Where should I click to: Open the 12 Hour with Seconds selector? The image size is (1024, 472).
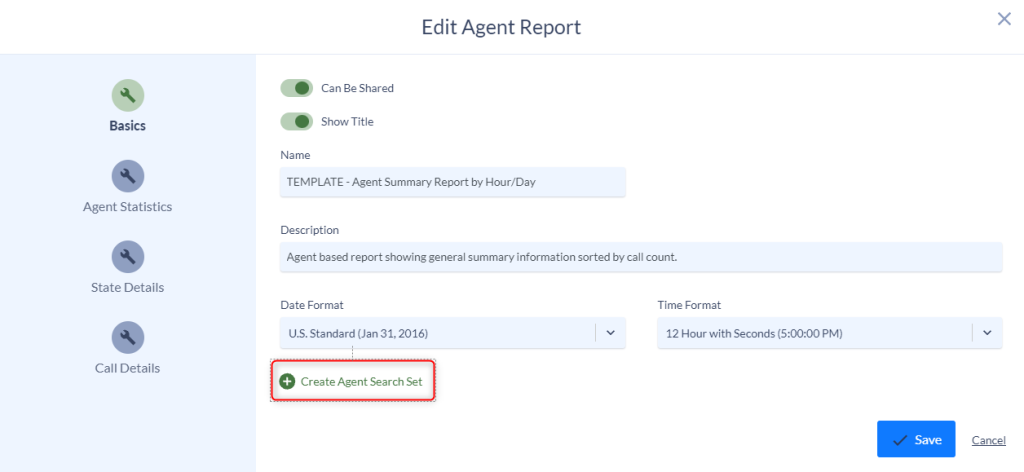coord(829,333)
